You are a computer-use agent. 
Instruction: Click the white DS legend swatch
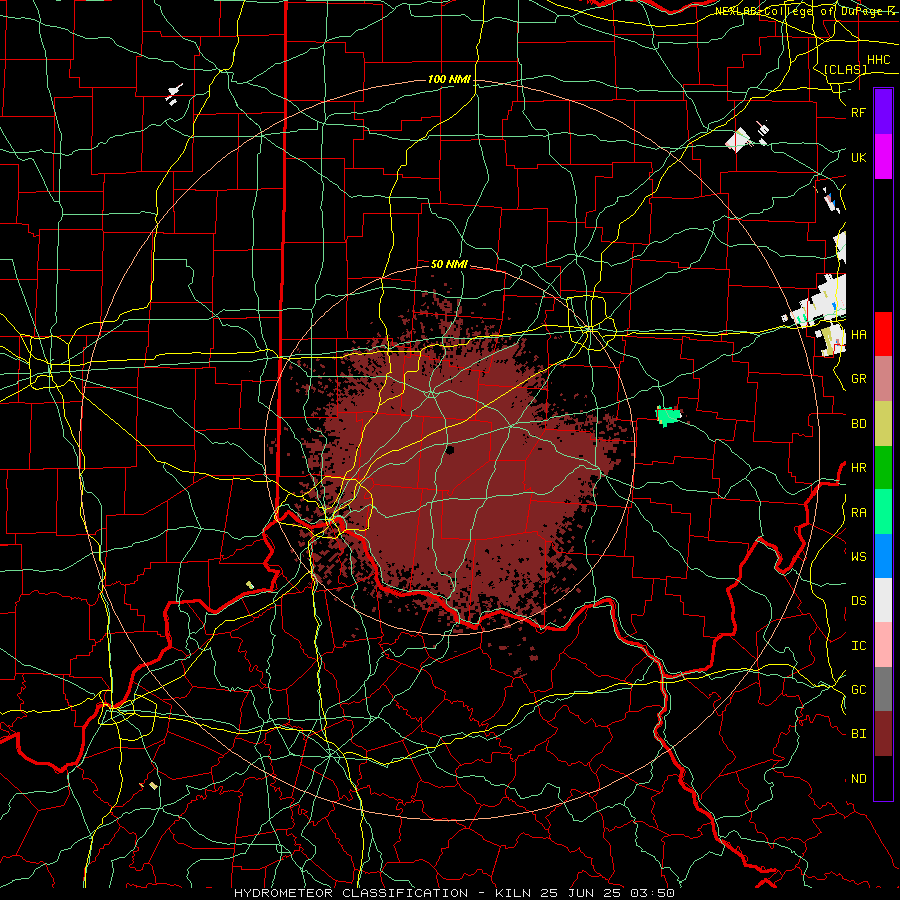[883, 600]
